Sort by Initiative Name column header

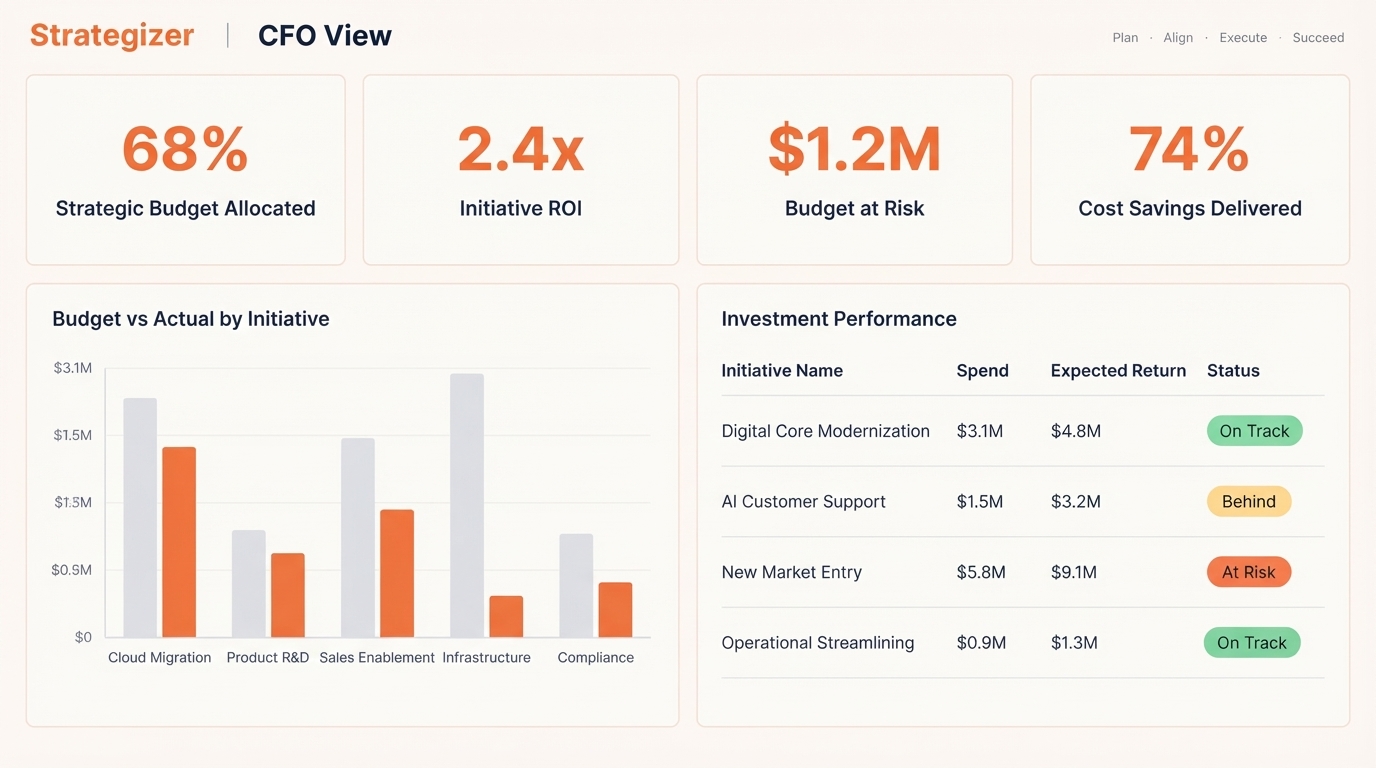point(782,371)
